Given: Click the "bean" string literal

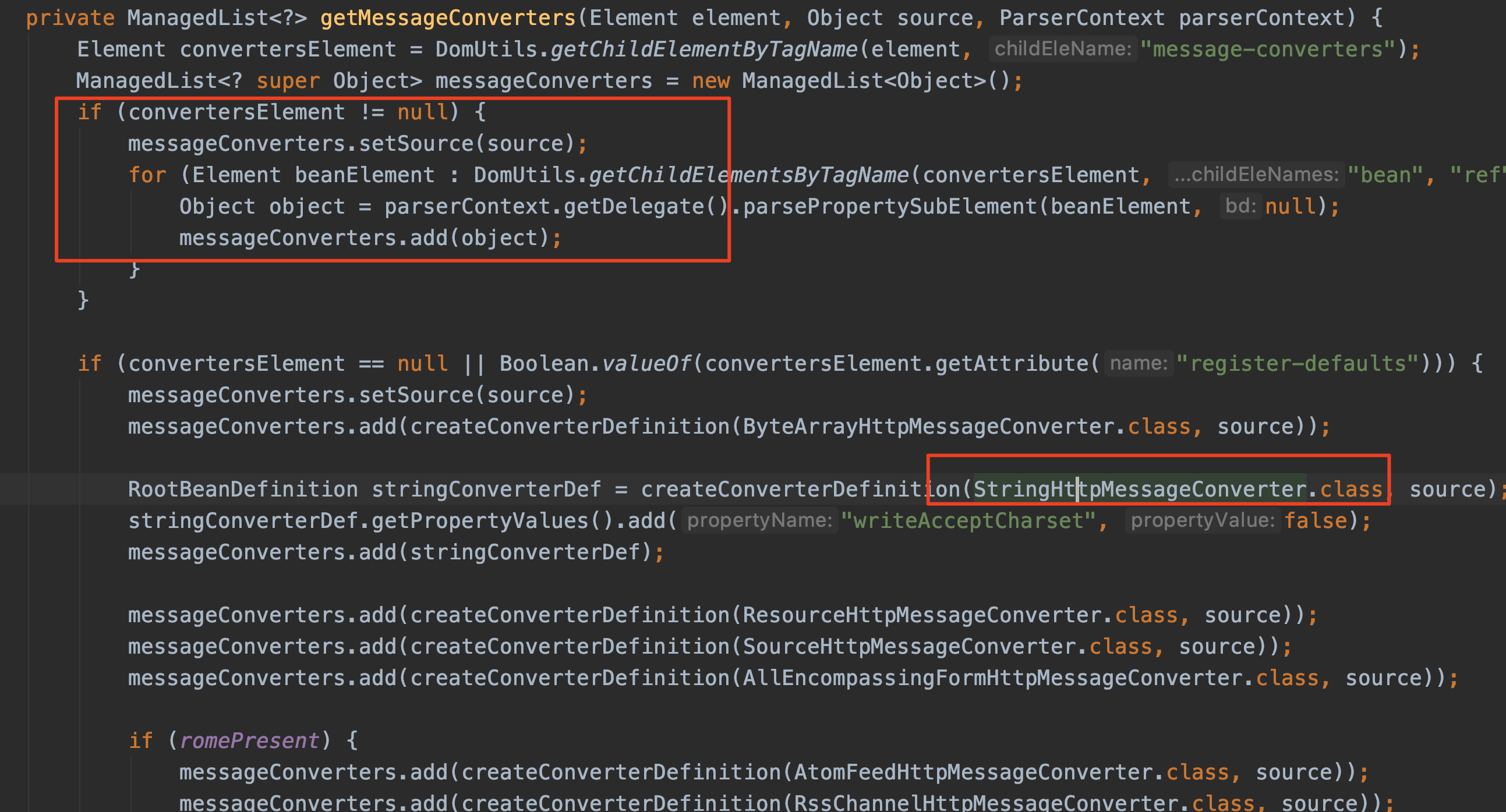Looking at the screenshot, I should pyautogui.click(x=1384, y=175).
